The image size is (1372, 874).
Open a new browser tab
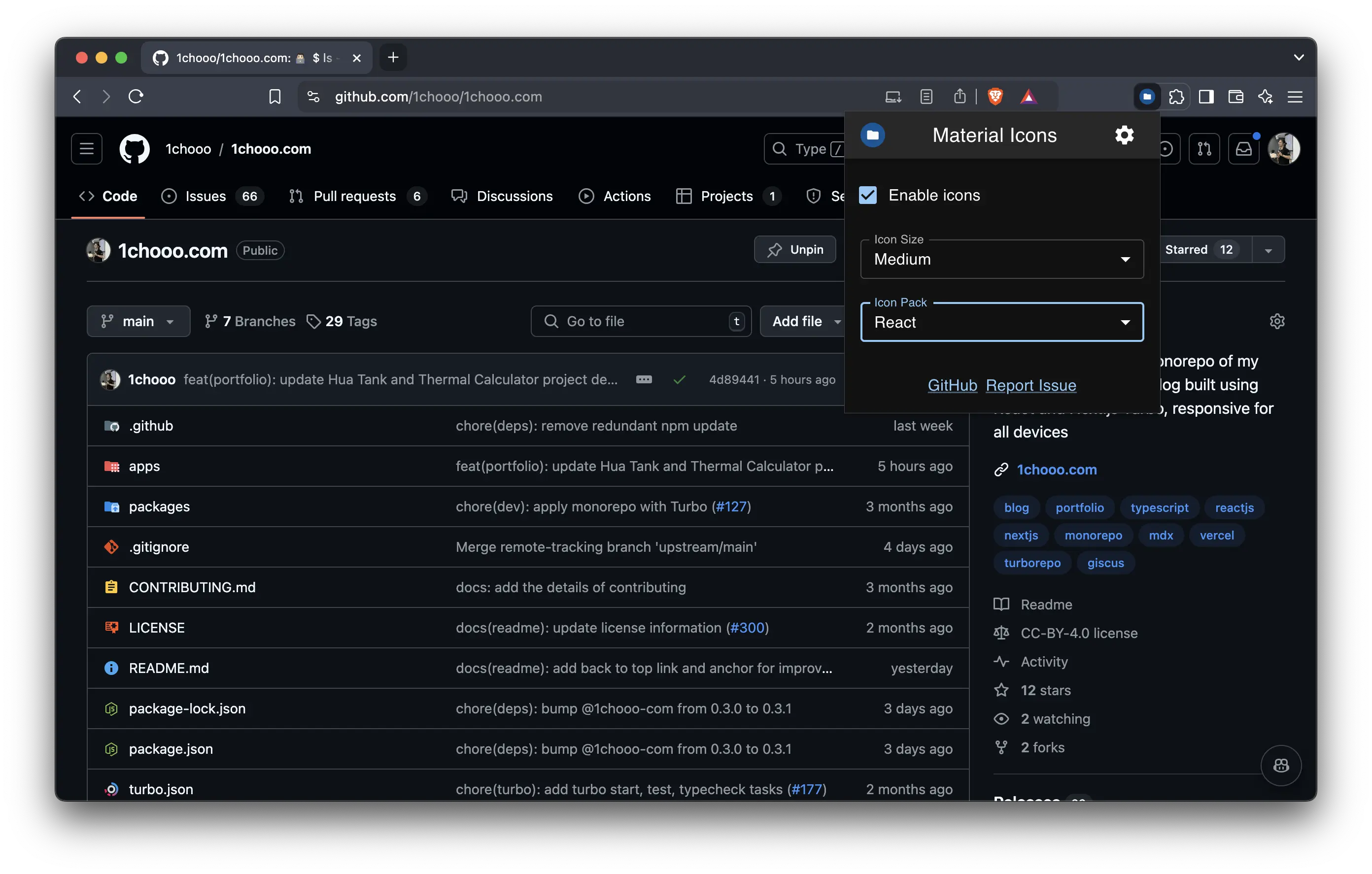[393, 58]
